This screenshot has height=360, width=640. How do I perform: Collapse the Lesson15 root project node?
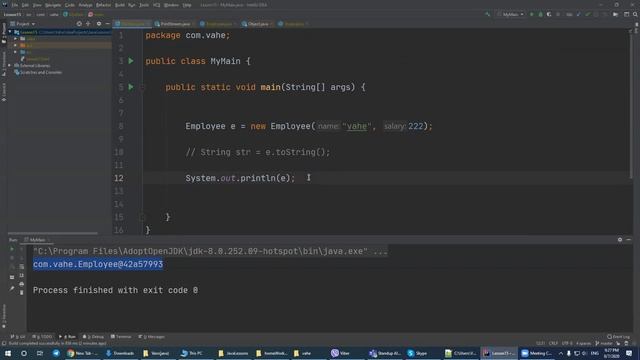(x=10, y=32)
